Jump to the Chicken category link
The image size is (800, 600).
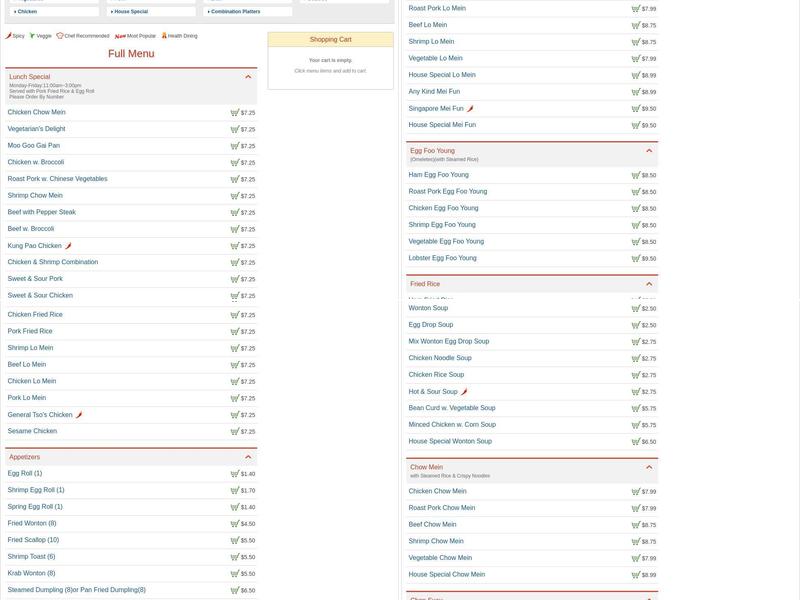click(27, 12)
